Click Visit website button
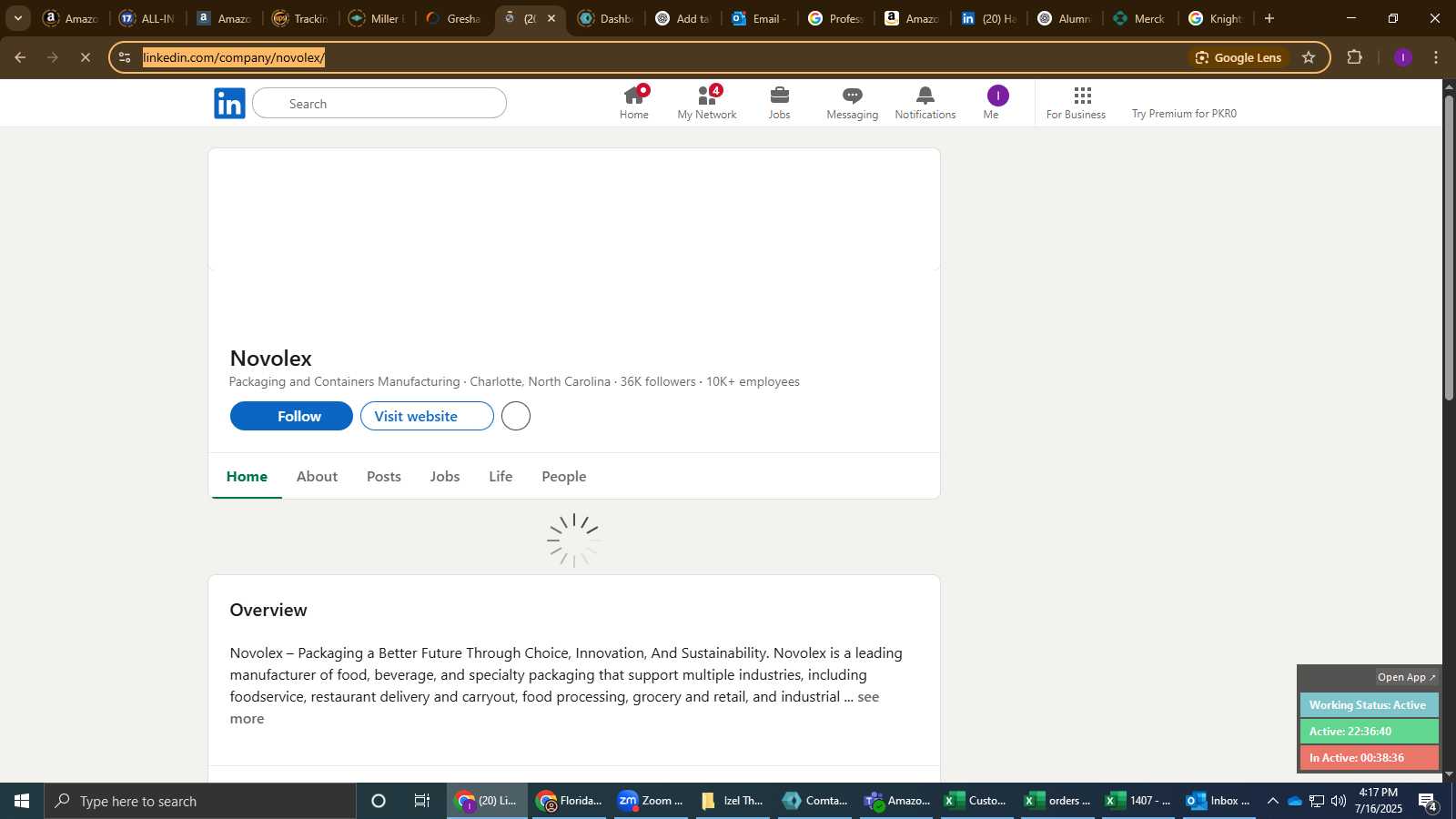This screenshot has height=819, width=1456. [x=427, y=416]
